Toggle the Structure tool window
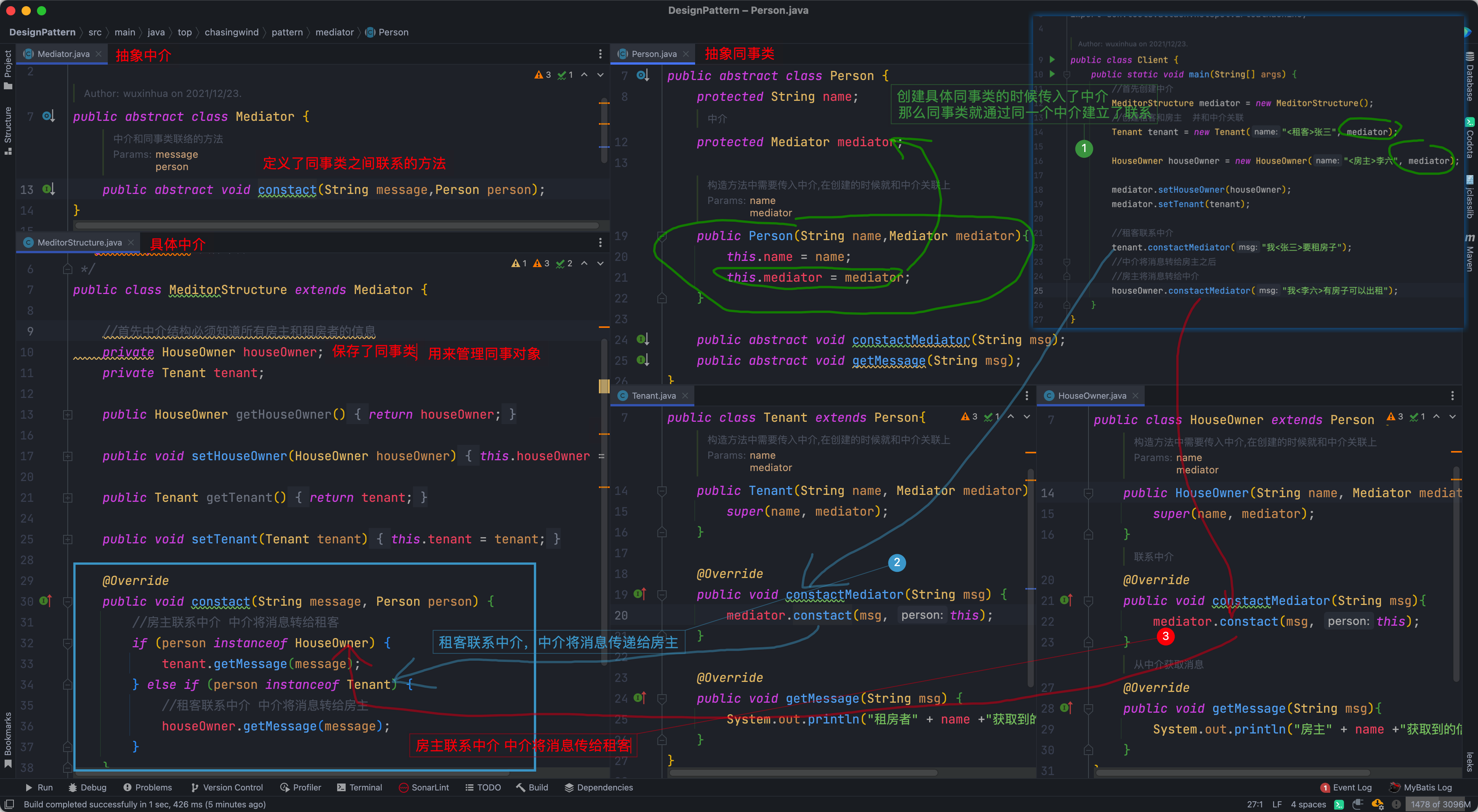Screen dimensions: 1478x812 pos(8,130)
